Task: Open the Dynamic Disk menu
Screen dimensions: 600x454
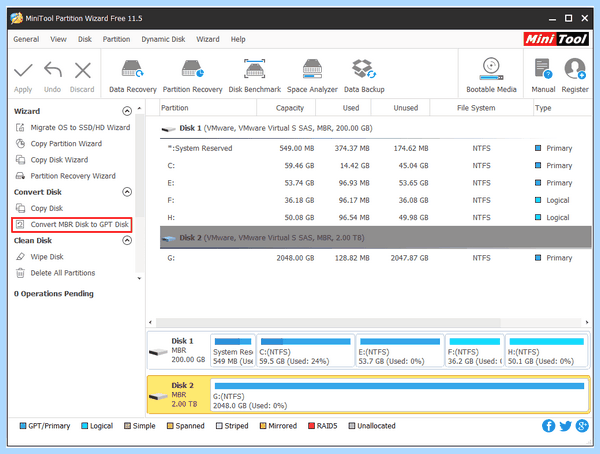Action: 163,39
